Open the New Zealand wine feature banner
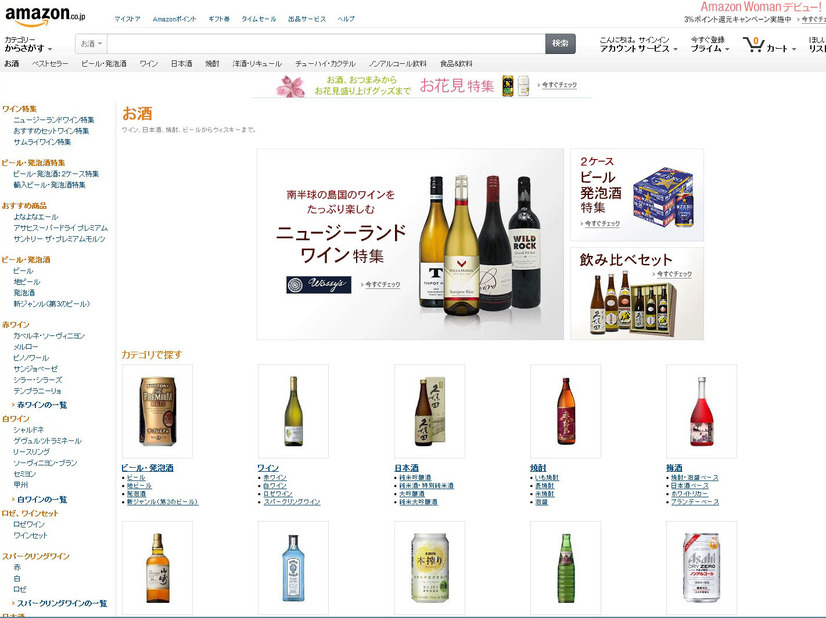 tap(410, 244)
